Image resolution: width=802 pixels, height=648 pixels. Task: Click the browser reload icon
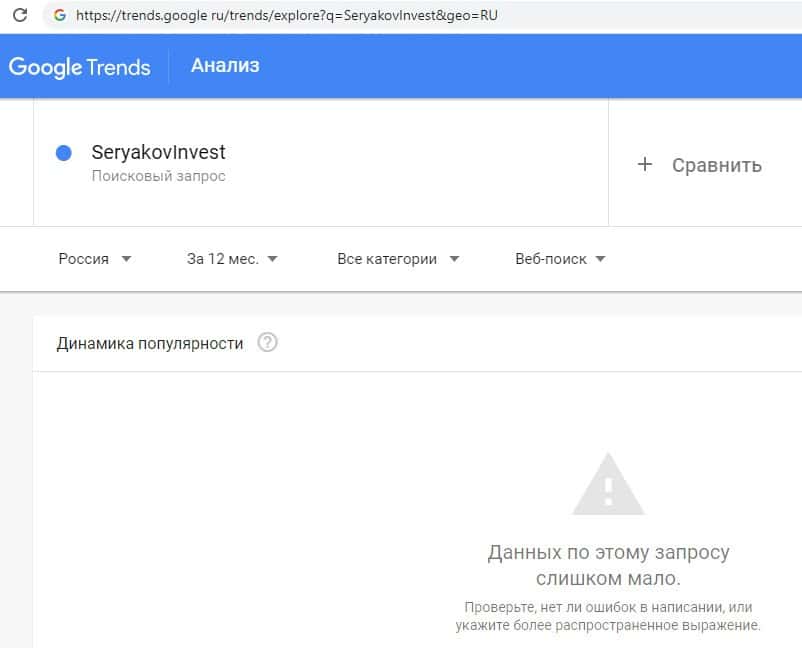[x=19, y=16]
